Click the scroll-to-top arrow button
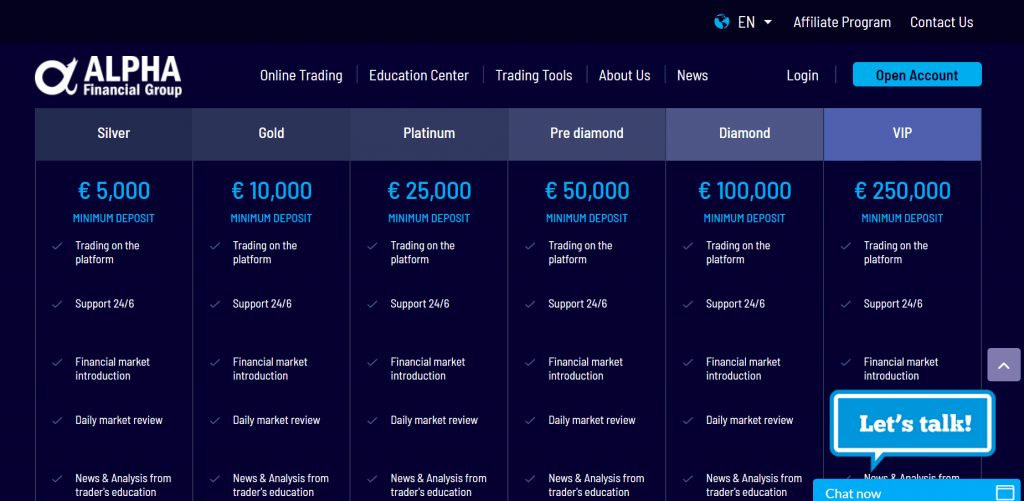This screenshot has width=1024, height=501. click(x=1004, y=364)
